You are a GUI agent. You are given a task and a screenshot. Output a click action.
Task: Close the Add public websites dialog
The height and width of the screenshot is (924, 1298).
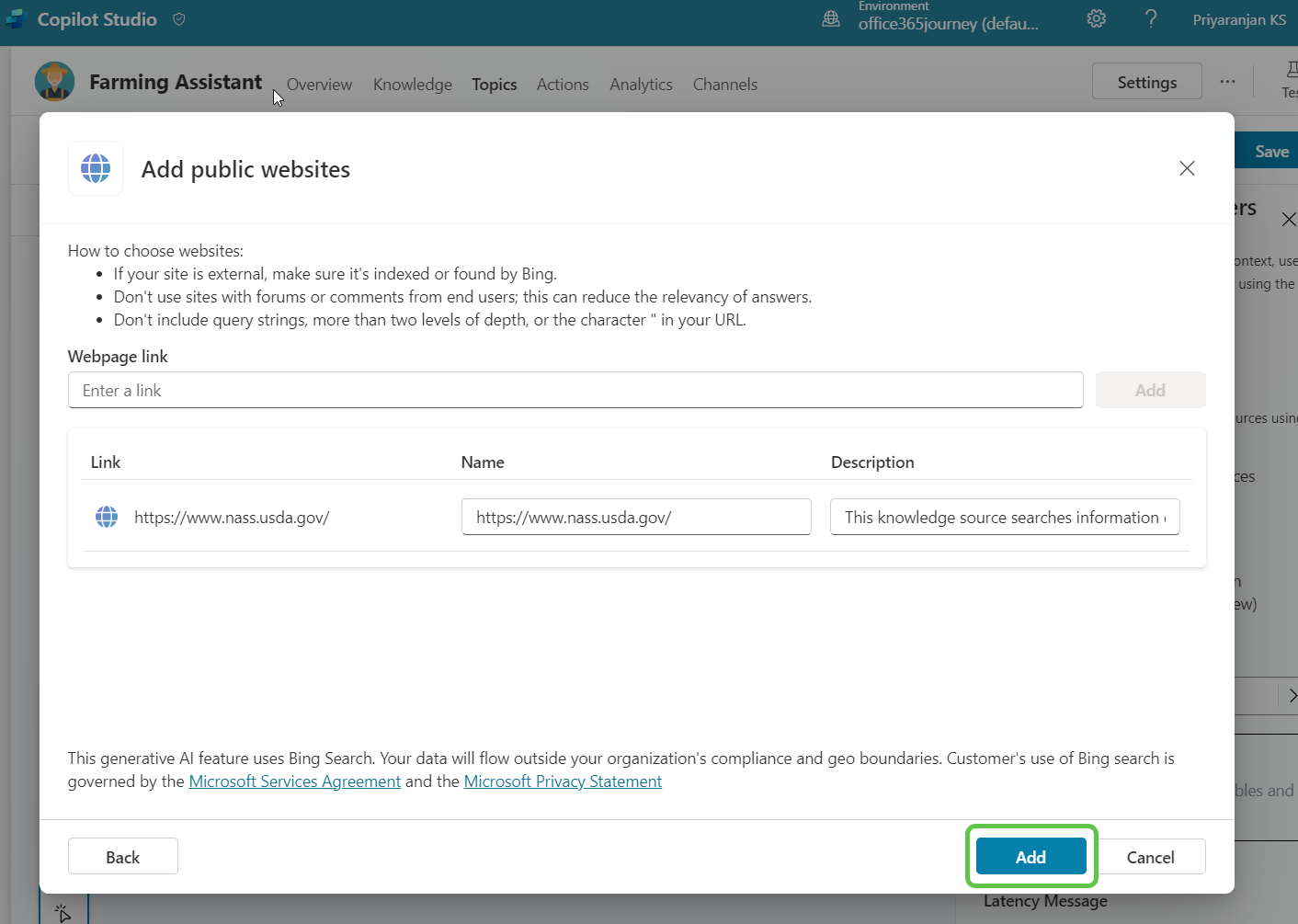coord(1187,168)
